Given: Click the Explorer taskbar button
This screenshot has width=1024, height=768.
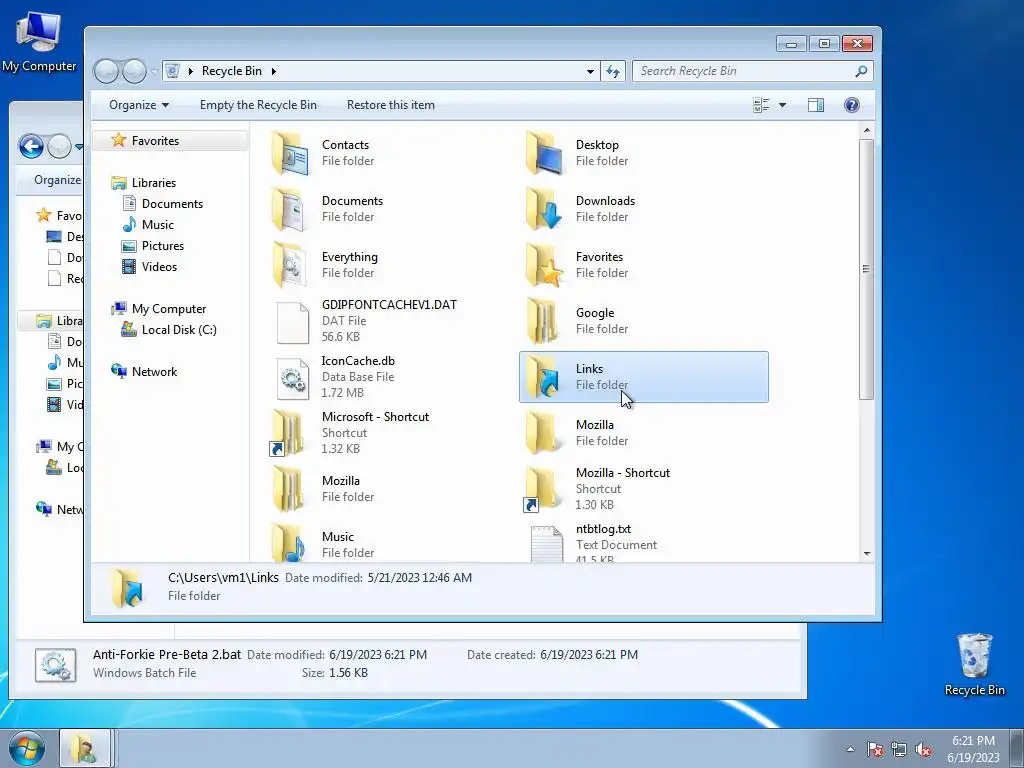Looking at the screenshot, I should click(x=85, y=748).
